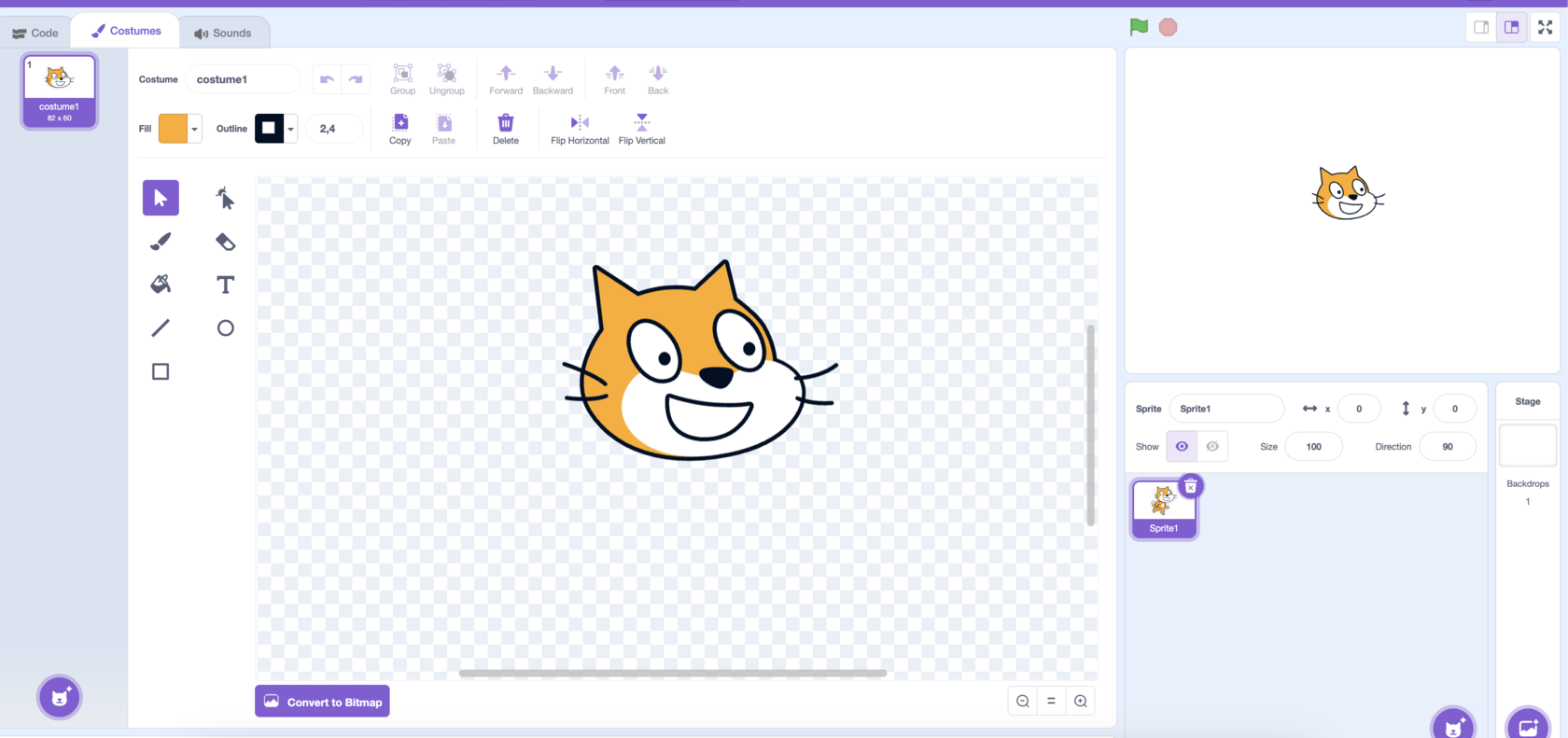The image size is (1568, 738).
Task: Click the cat face on the canvas
Action: pyautogui.click(x=700, y=362)
